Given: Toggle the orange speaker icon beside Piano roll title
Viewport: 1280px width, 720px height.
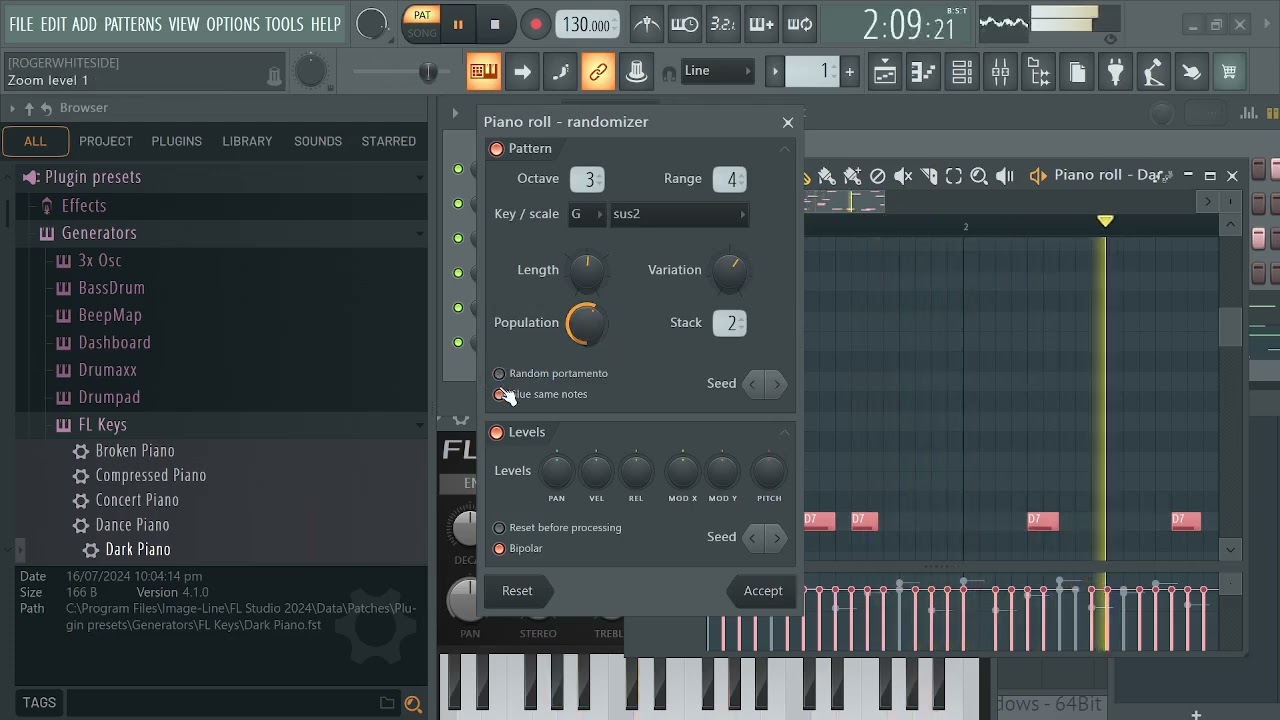Looking at the screenshot, I should coord(1038,176).
